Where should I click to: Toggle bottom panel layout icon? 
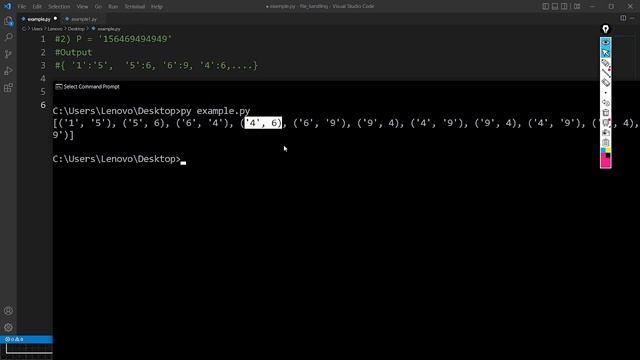(555, 6)
